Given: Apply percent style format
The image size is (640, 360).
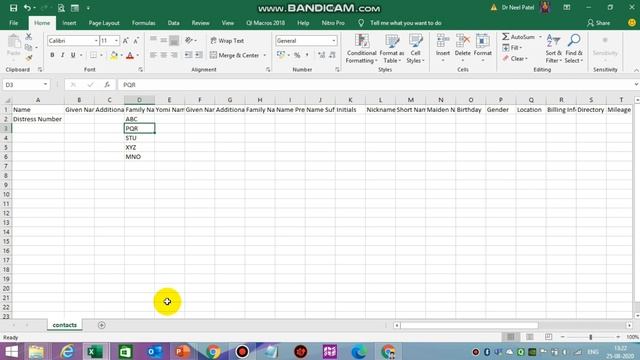Looking at the screenshot, I should [x=297, y=55].
